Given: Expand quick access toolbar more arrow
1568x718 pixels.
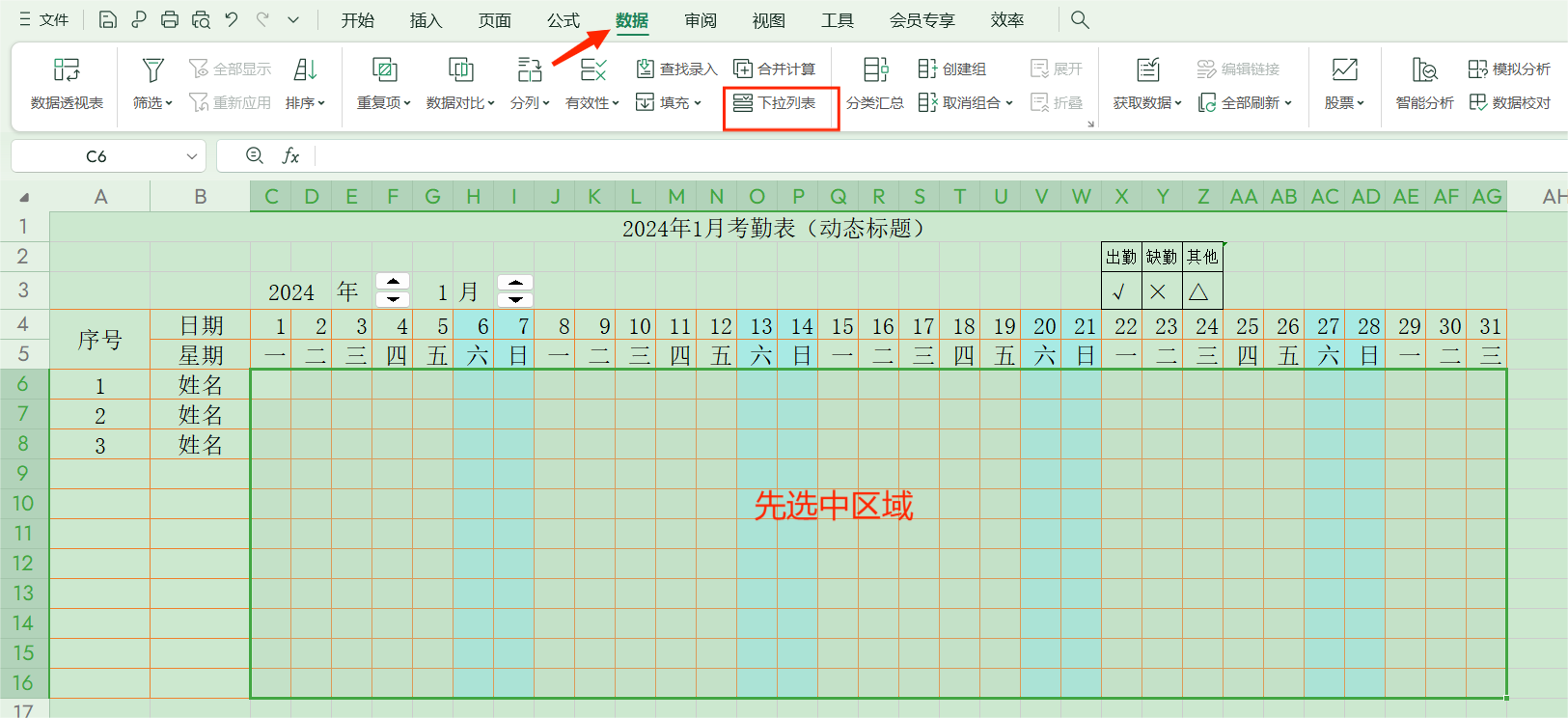Looking at the screenshot, I should tap(293, 19).
